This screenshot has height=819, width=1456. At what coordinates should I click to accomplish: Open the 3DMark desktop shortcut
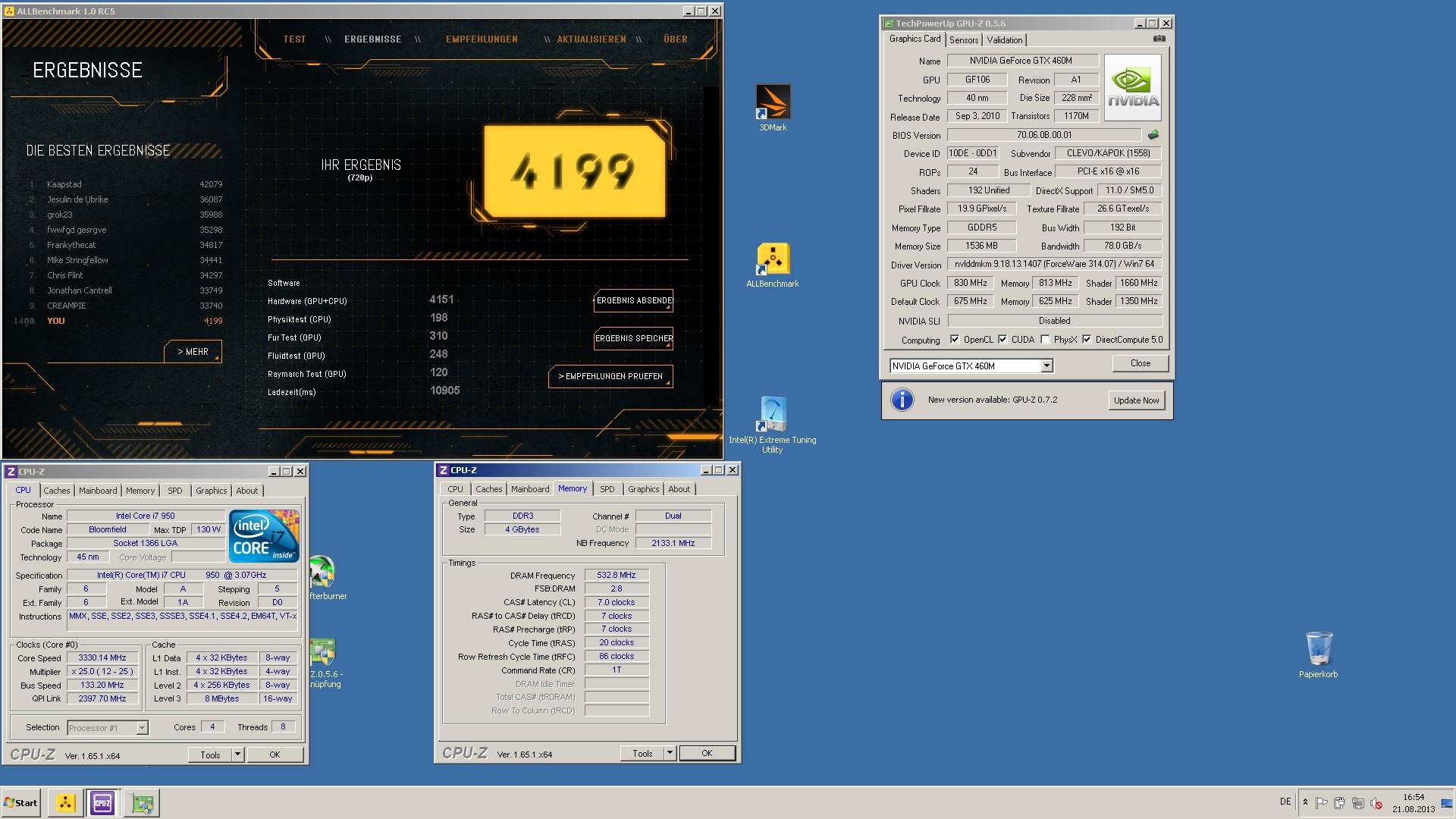tap(773, 108)
